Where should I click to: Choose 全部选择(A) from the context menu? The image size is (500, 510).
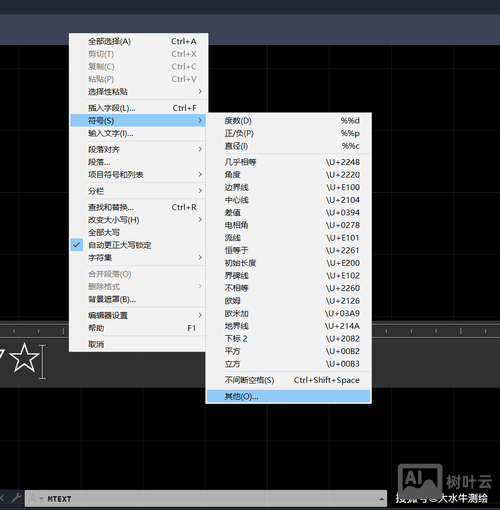138,41
